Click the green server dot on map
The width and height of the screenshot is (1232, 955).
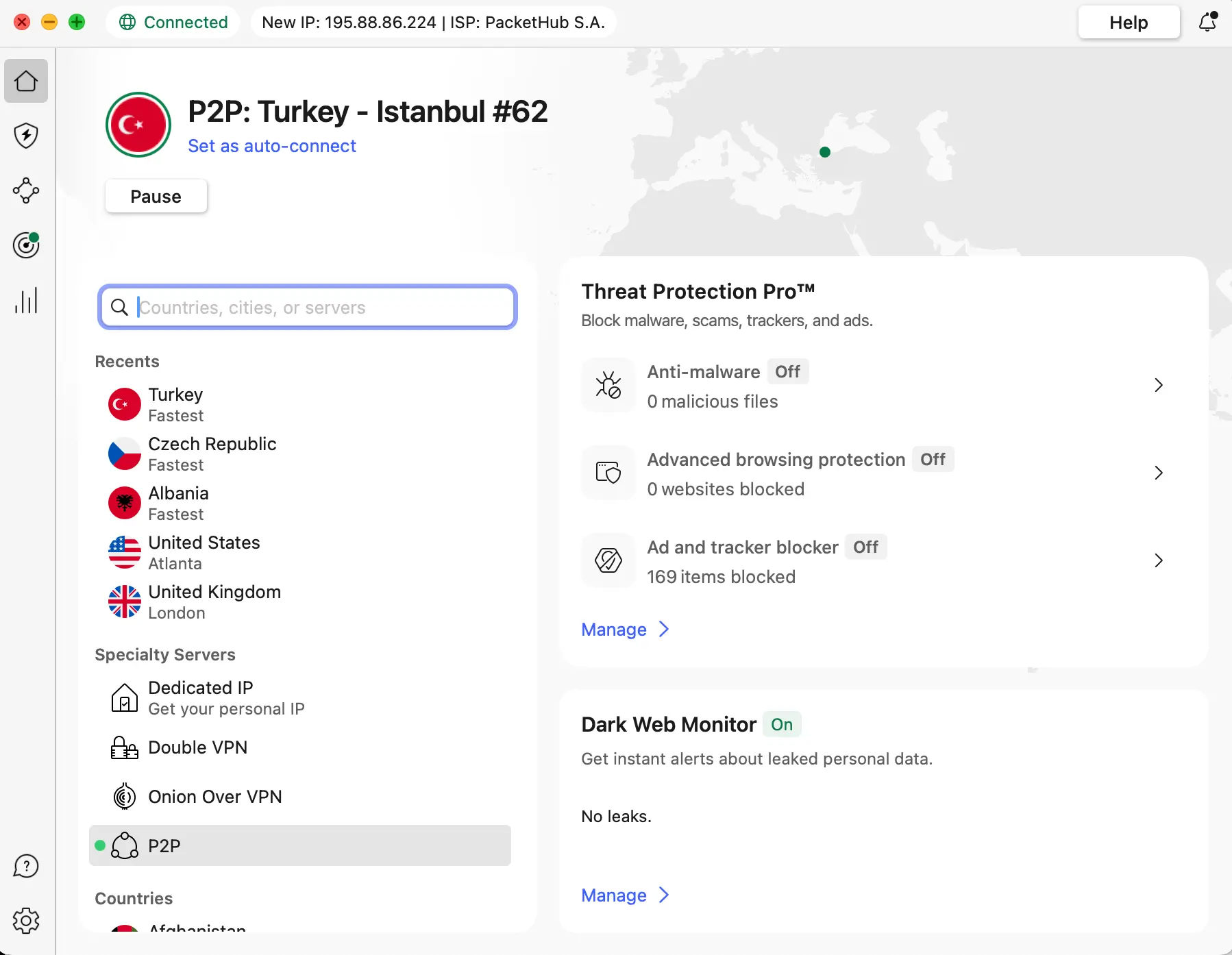(x=825, y=152)
